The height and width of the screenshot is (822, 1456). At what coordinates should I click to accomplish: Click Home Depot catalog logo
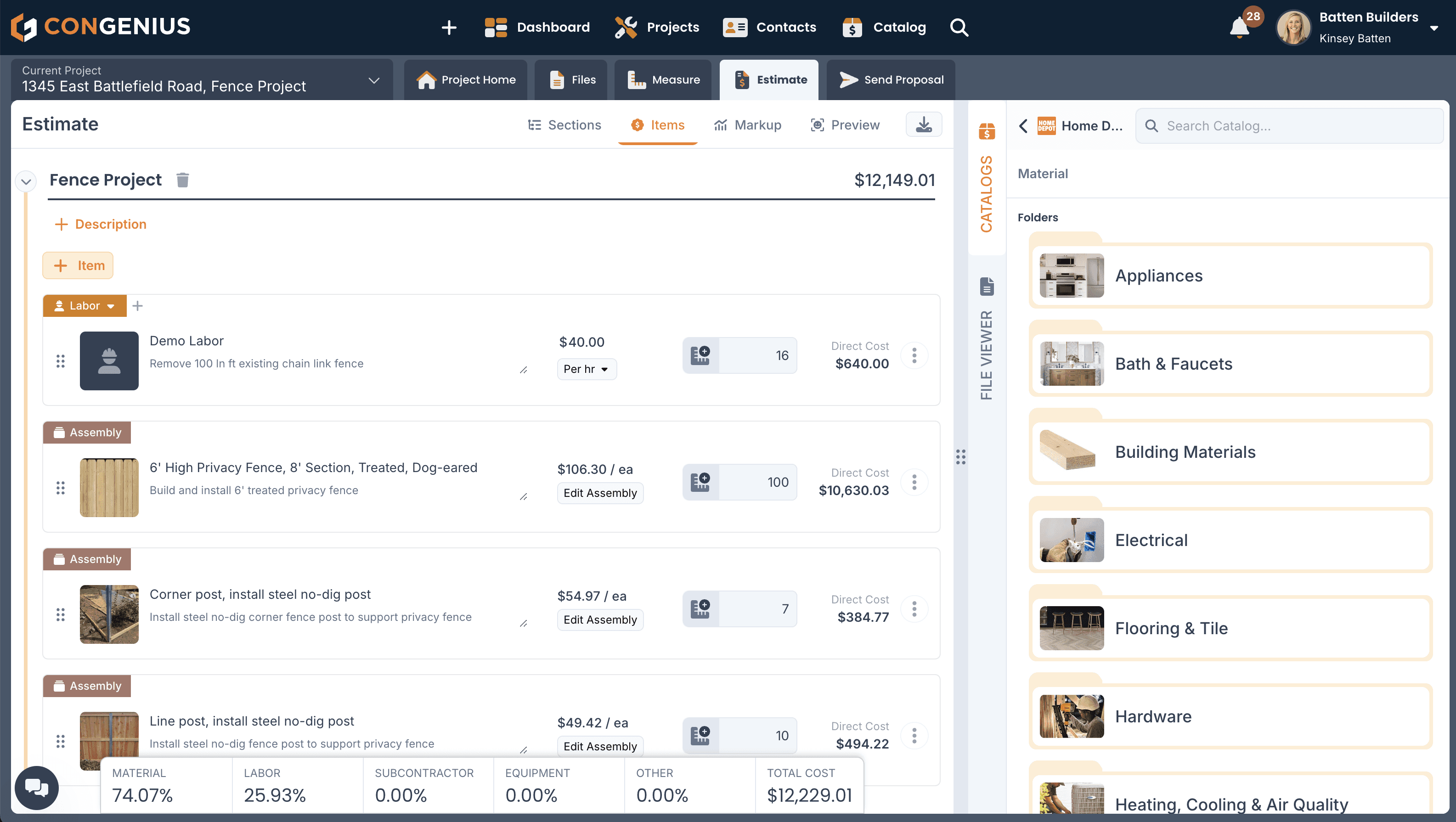pos(1046,125)
